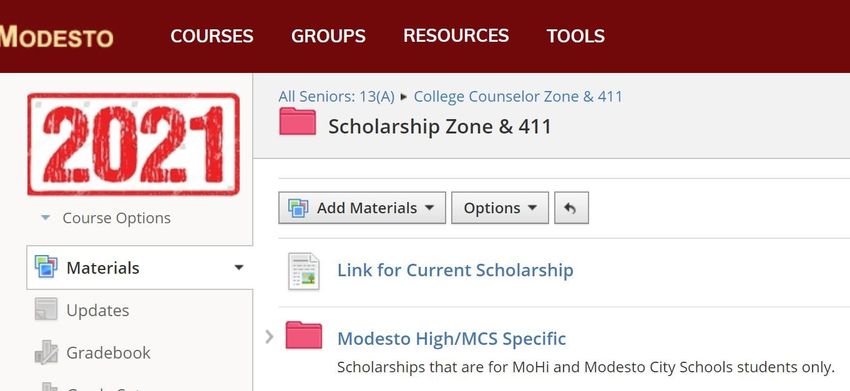Image resolution: width=850 pixels, height=391 pixels.
Task: Click the Updates sidebar icon
Action: pyautogui.click(x=46, y=310)
